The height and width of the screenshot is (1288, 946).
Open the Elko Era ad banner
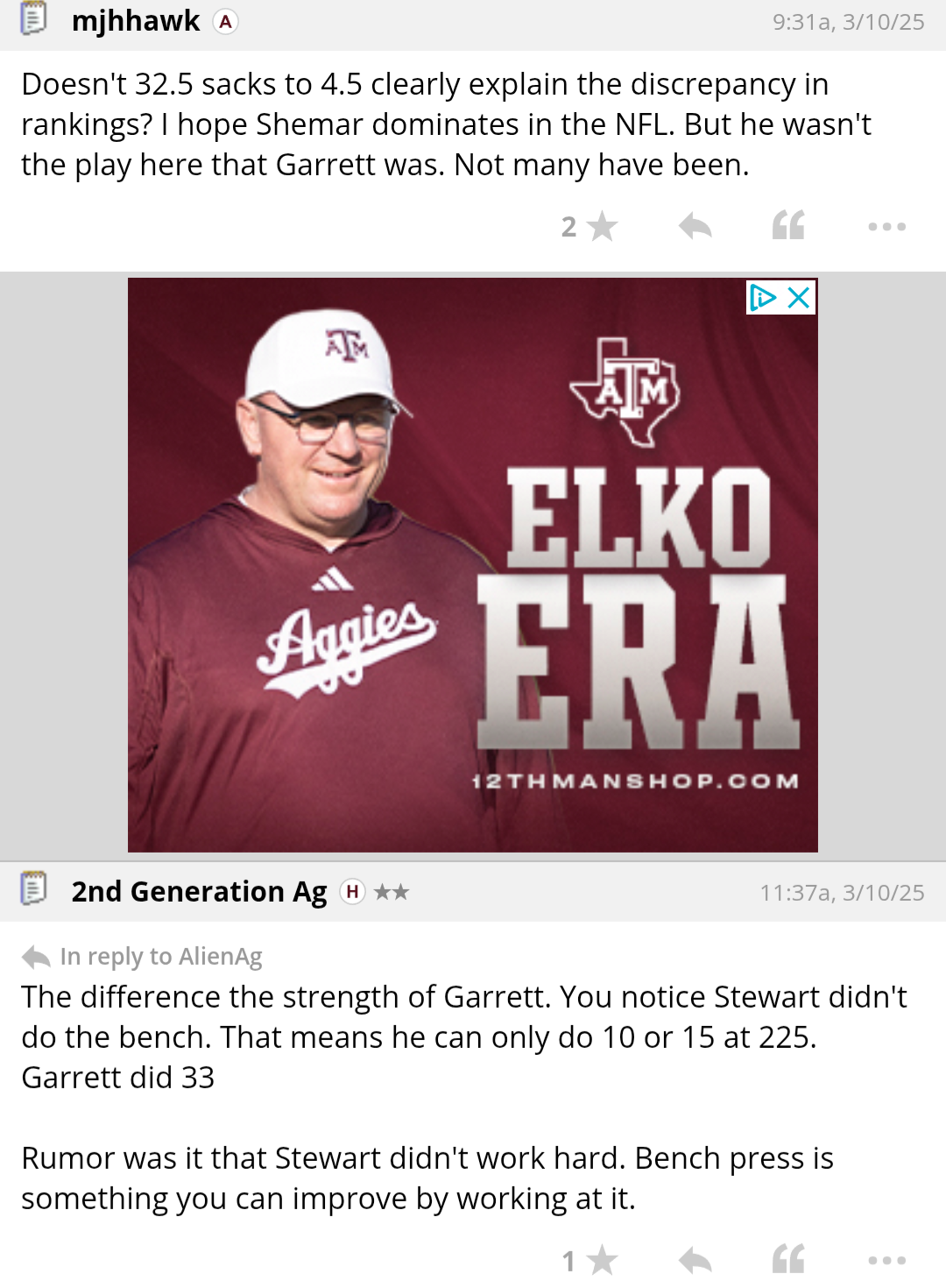coord(473,565)
